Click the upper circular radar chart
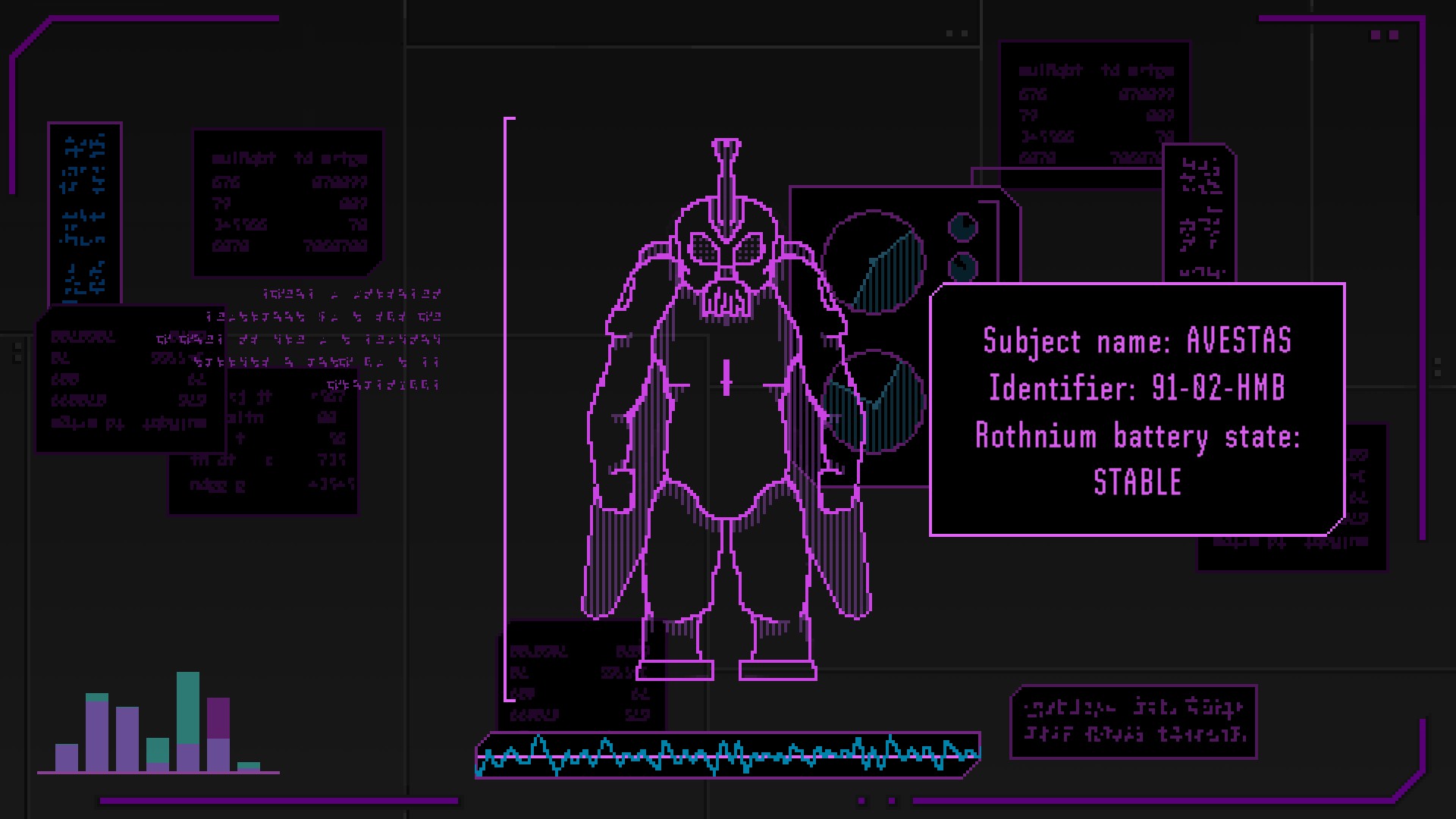The image size is (1456, 819). coord(874,262)
